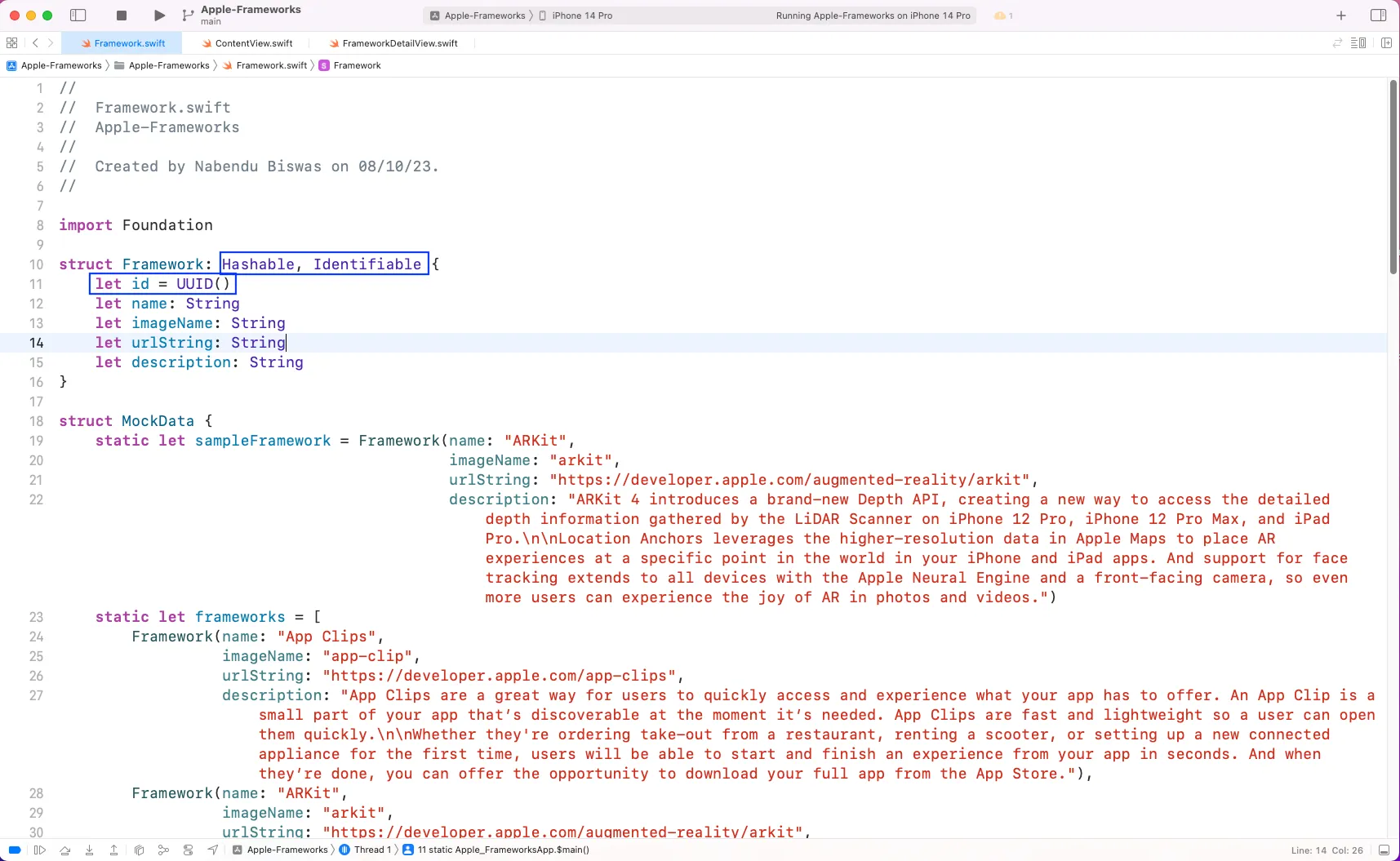Viewport: 1400px width, 861px height.
Task: Pause or continue program execution
Action: pyautogui.click(x=40, y=850)
